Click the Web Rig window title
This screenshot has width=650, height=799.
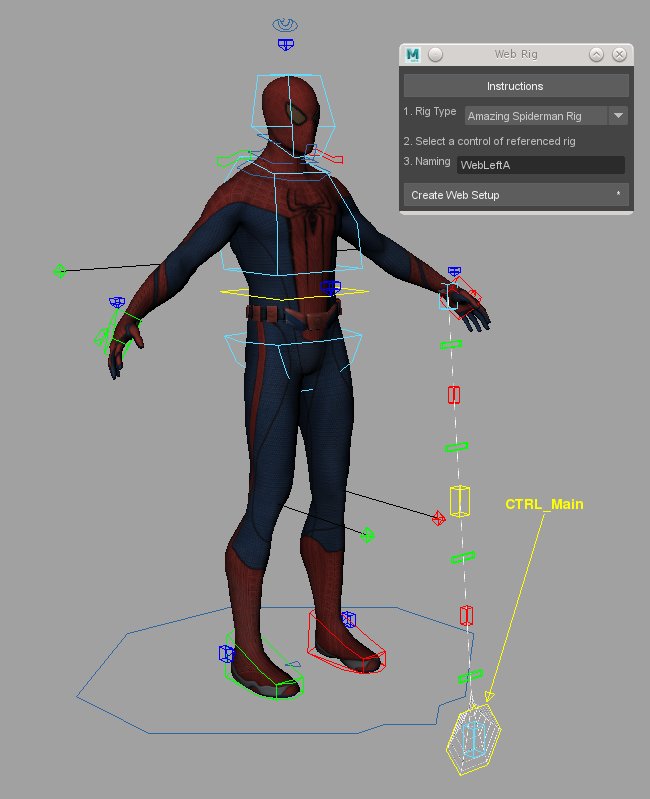click(516, 54)
